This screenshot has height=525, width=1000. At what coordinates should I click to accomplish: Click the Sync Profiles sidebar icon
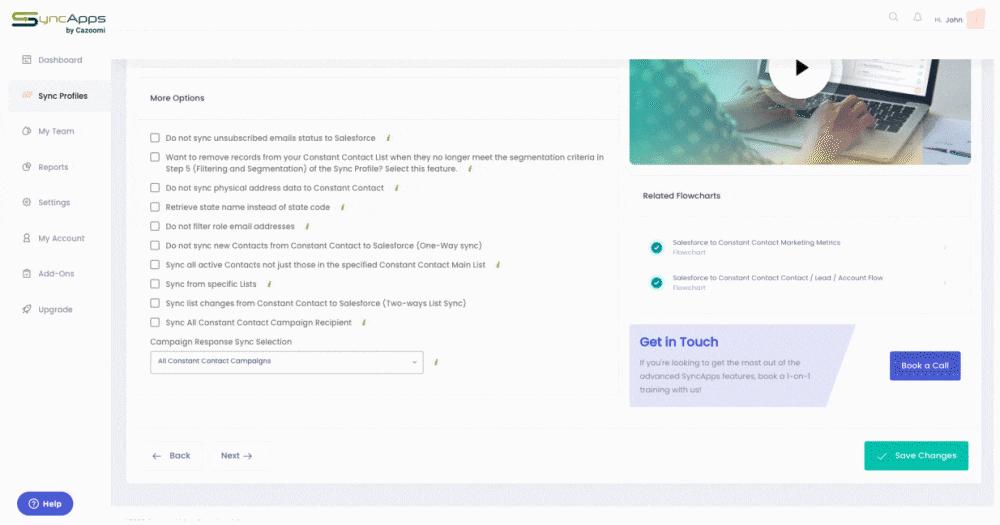27,96
